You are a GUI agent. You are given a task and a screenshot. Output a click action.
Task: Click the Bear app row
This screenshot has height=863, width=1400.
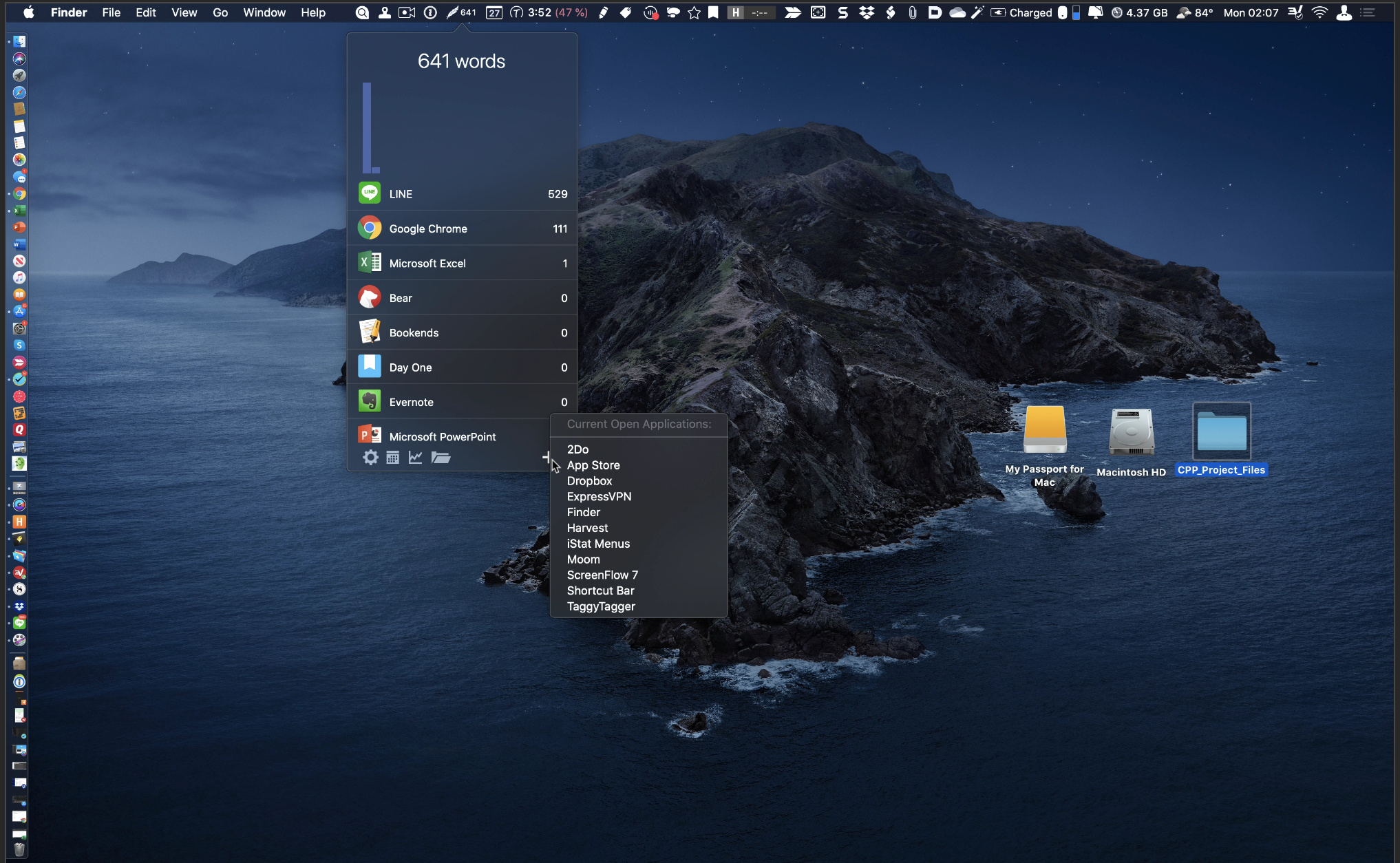[462, 298]
